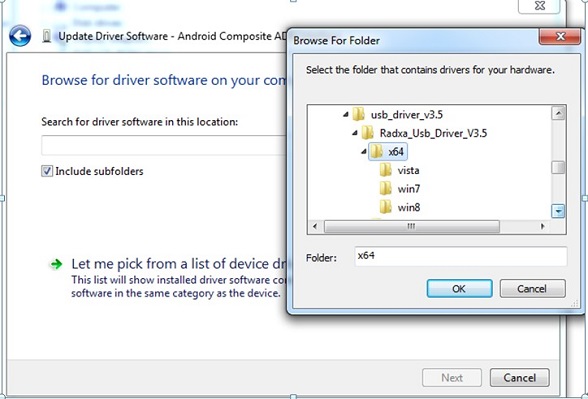Click the vista folder icon
Screen dimensions: 588x399
click(x=386, y=170)
